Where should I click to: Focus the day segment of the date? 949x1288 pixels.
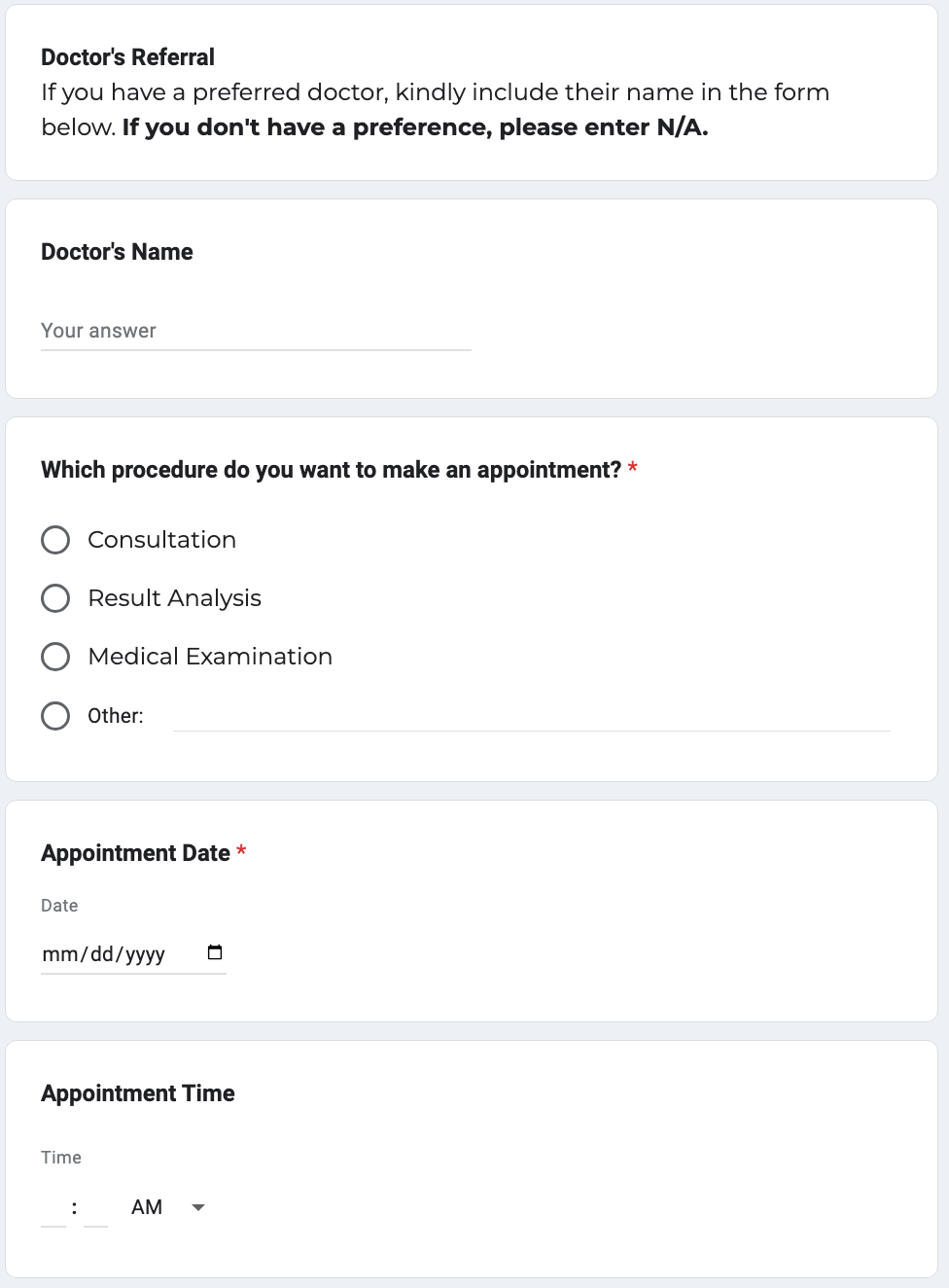point(102,954)
